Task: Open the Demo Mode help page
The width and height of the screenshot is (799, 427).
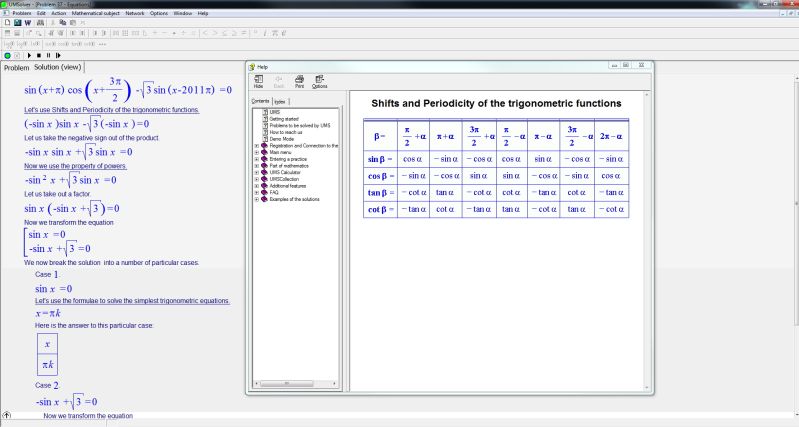Action: (281, 139)
